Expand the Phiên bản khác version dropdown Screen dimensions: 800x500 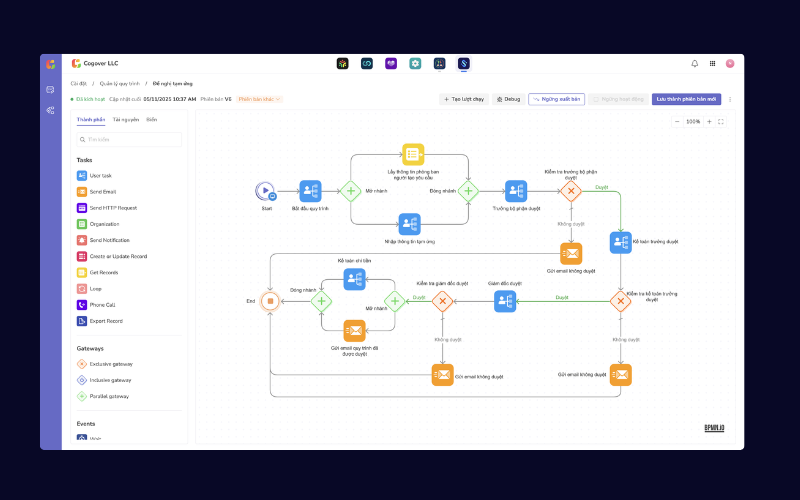point(259,99)
